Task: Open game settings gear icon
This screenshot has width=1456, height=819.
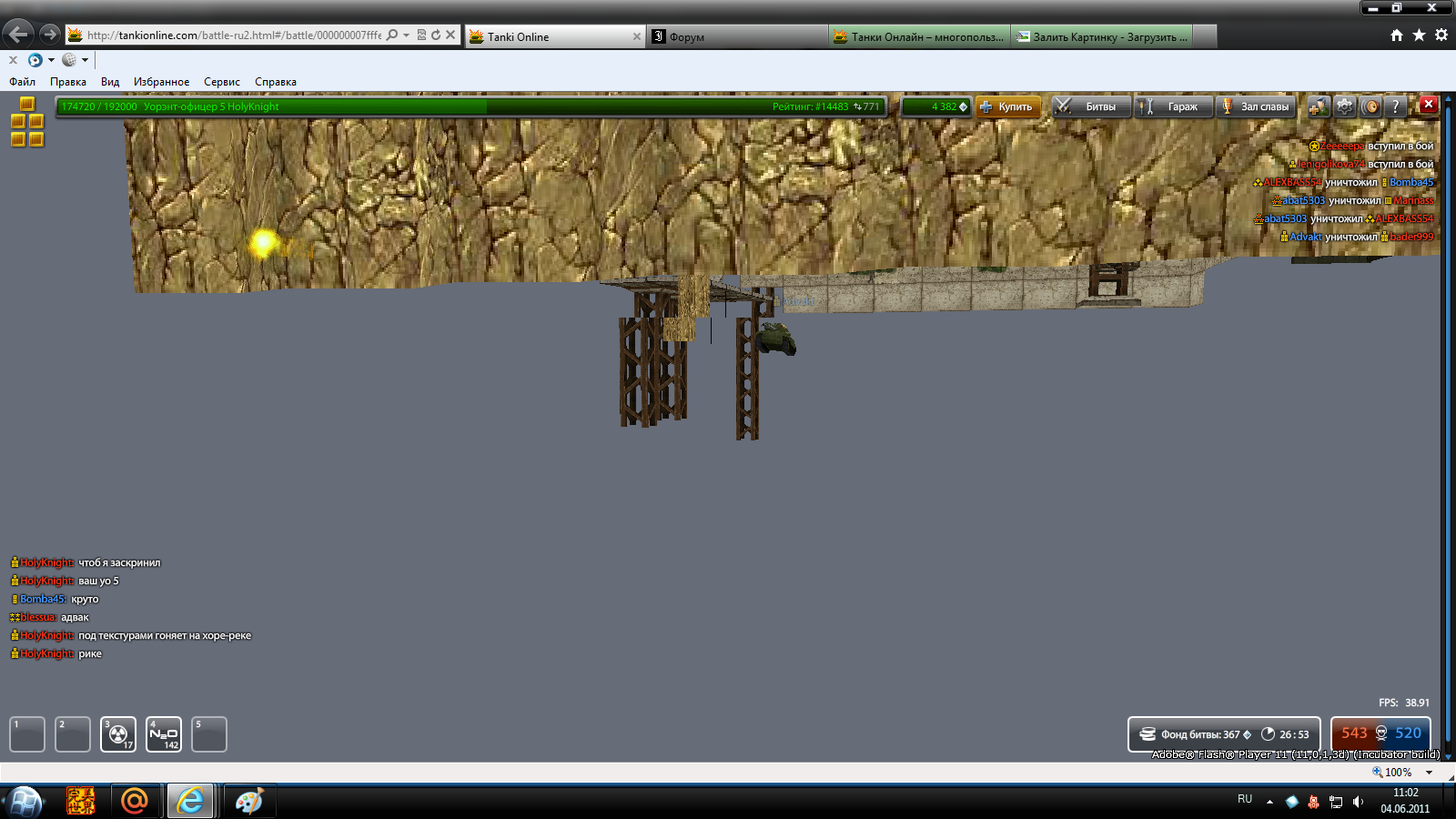Action: [x=1345, y=106]
